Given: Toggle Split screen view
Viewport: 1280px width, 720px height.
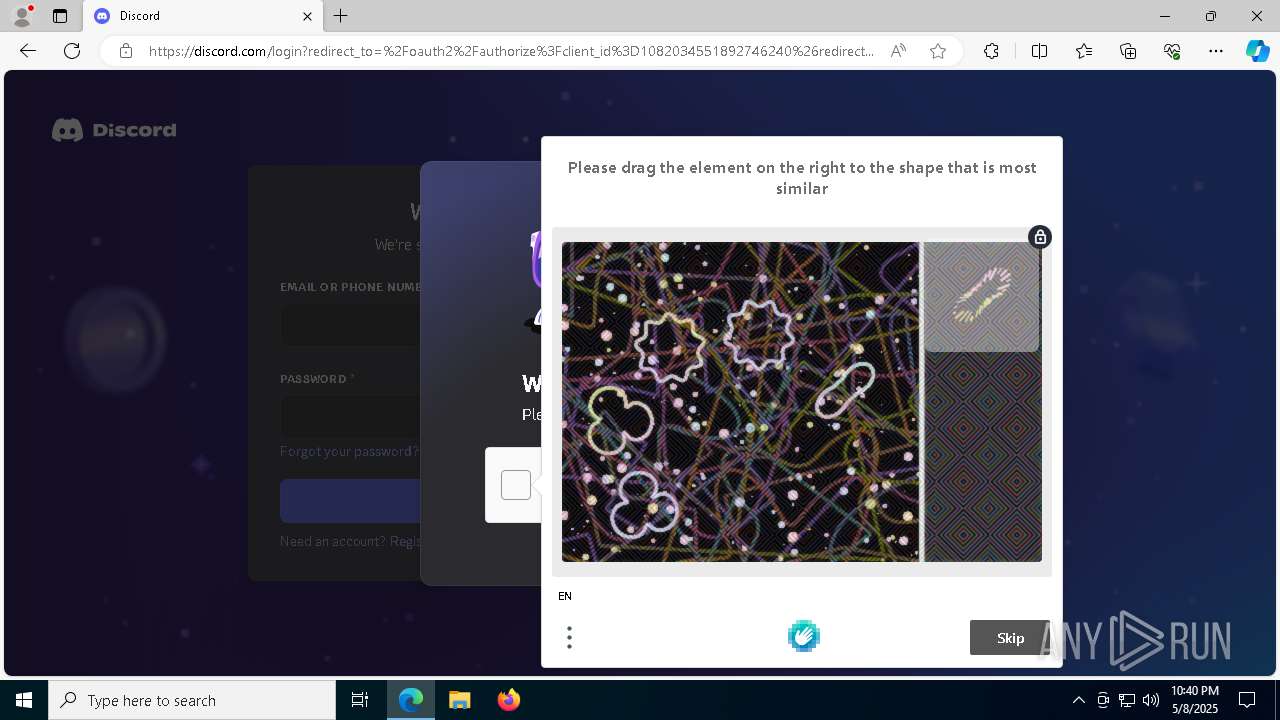Looking at the screenshot, I should (1039, 51).
